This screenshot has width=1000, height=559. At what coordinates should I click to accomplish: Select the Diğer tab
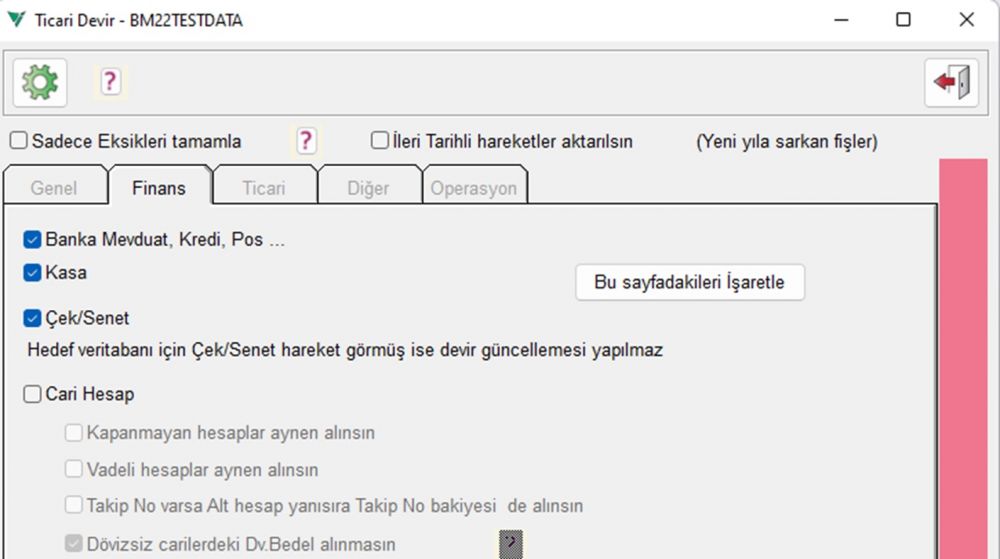point(366,188)
